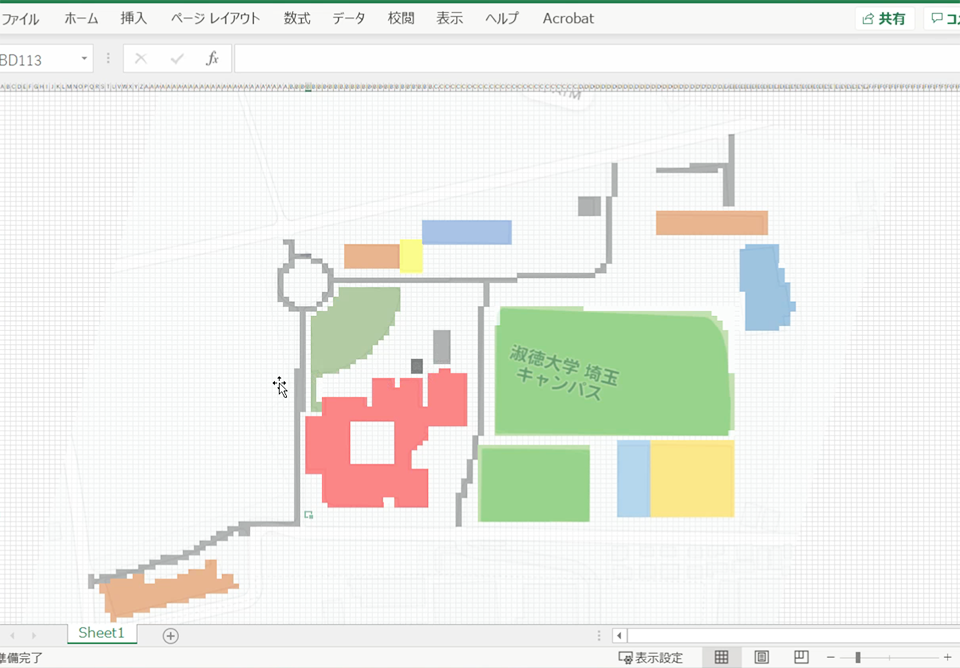Viewport: 960px width, 668px height.
Task: Switch to the ホーム ribbon tab
Action: 81,19
